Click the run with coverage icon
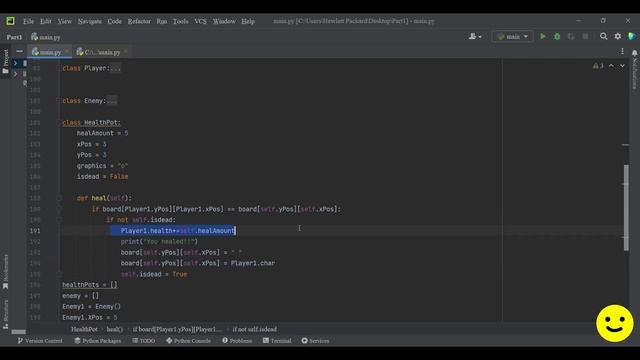The image size is (640, 360). (571, 36)
